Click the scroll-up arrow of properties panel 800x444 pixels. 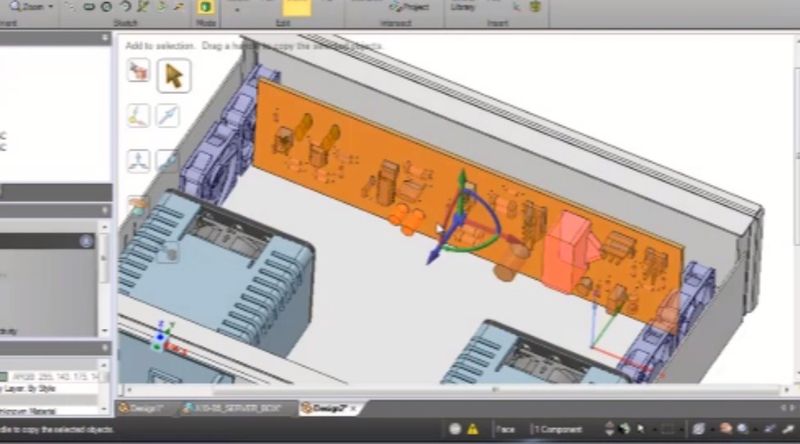[x=104, y=365]
